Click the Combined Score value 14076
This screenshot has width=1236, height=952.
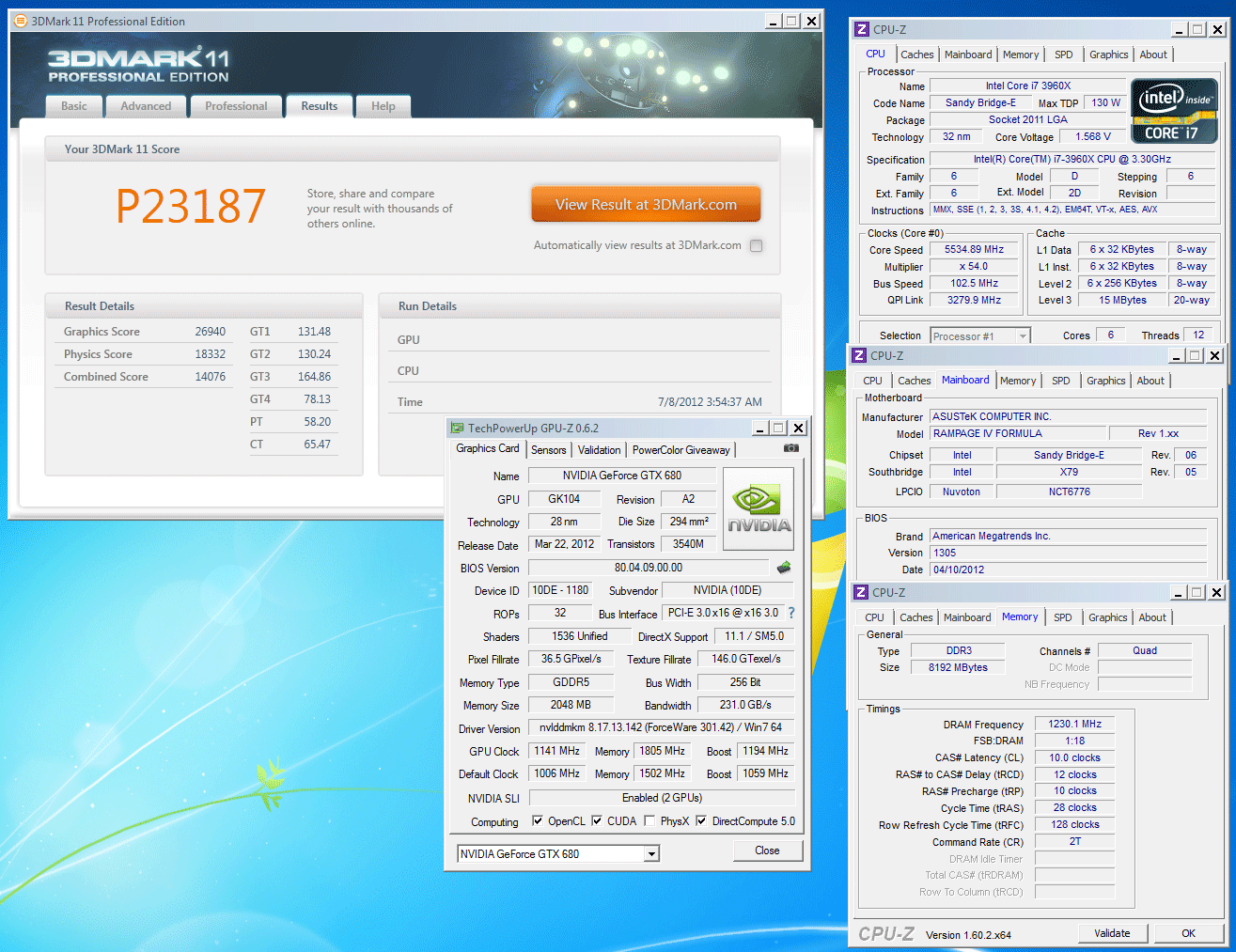coord(211,377)
